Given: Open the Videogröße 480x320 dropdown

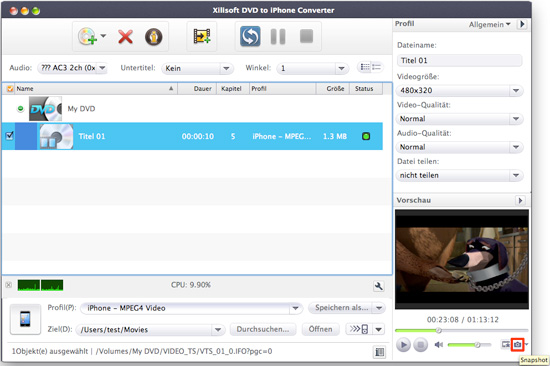Looking at the screenshot, I should [x=460, y=90].
